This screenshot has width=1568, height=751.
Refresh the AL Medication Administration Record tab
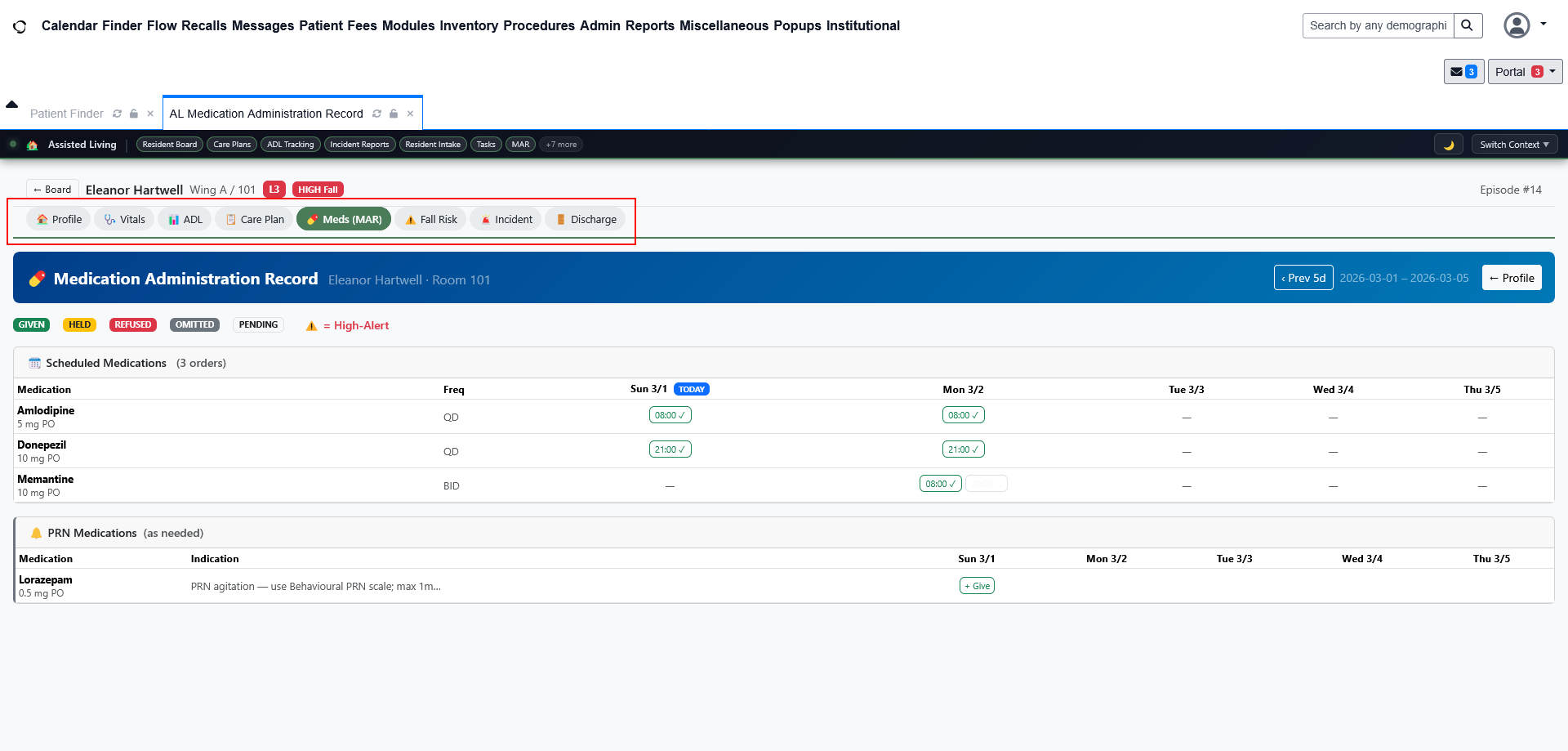376,114
